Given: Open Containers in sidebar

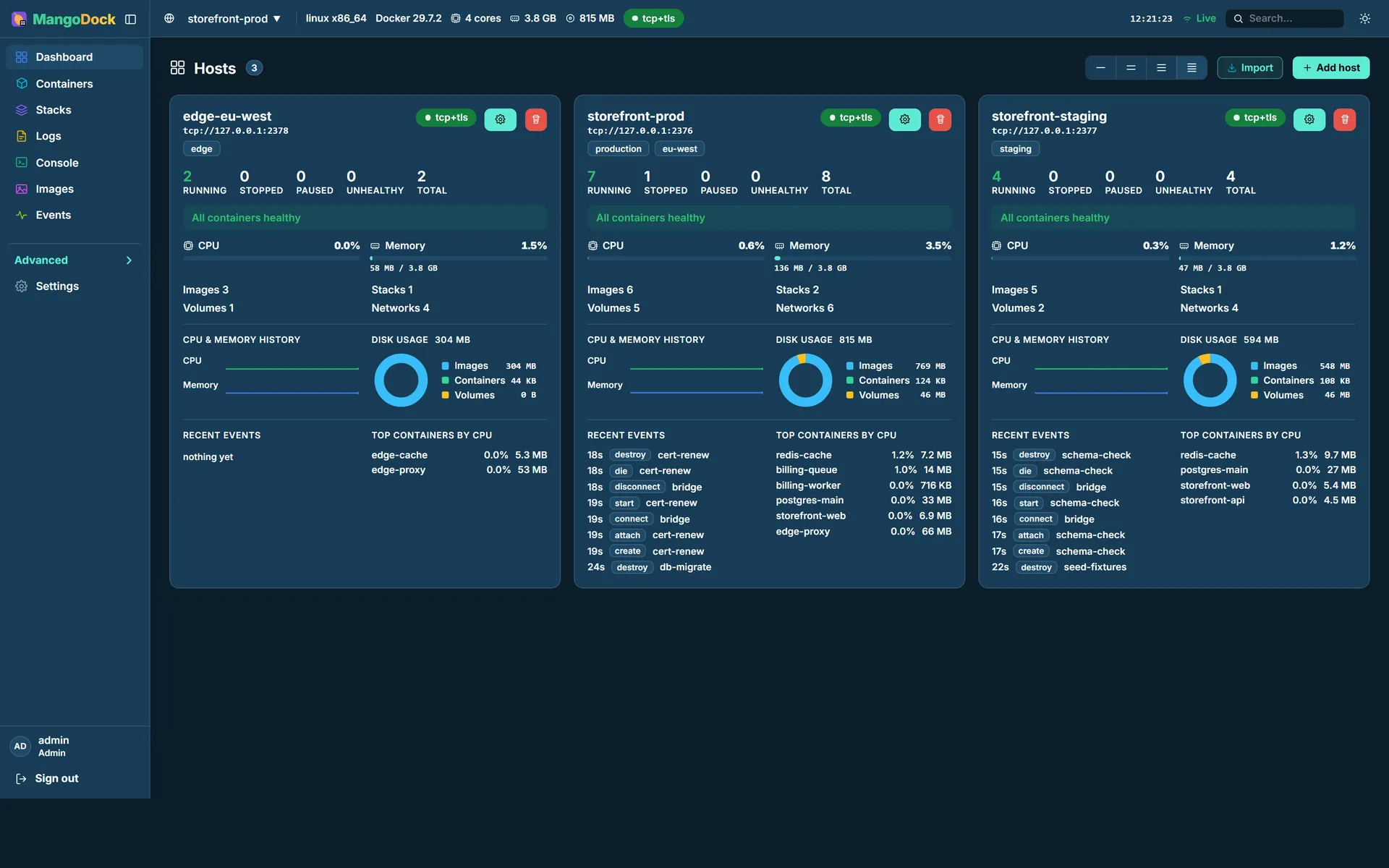Looking at the screenshot, I should pyautogui.click(x=75, y=84).
